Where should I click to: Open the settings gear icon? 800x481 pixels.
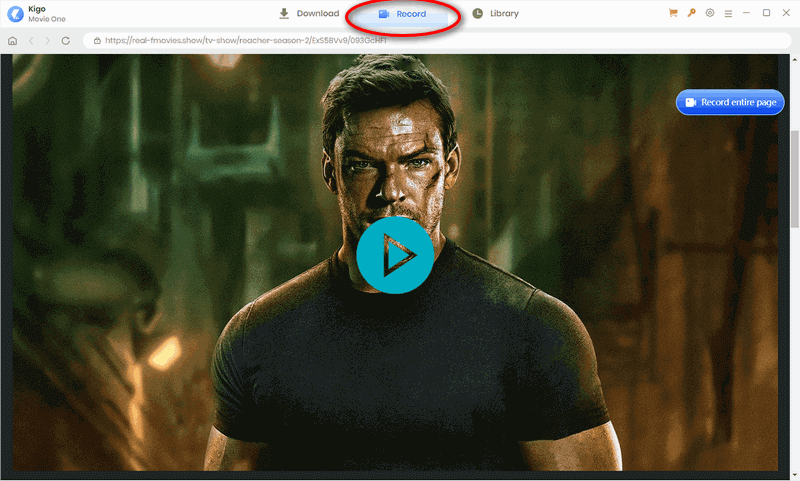click(x=710, y=13)
